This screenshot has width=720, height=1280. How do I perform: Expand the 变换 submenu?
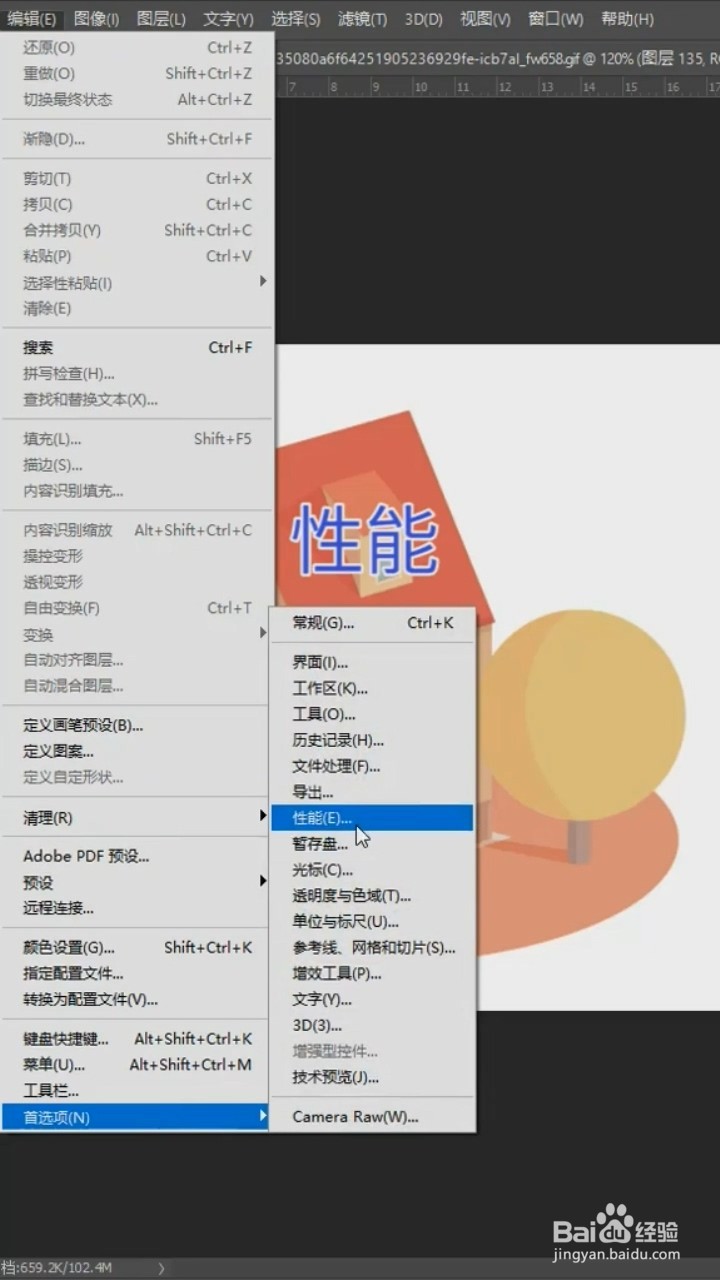pyautogui.click(x=137, y=635)
